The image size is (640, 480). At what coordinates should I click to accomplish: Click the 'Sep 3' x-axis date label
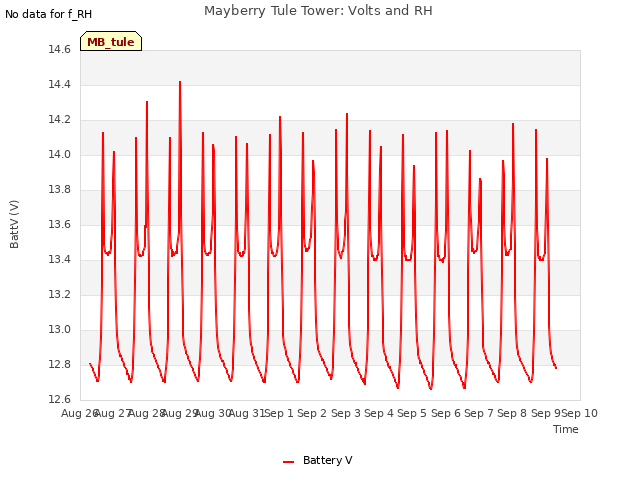tap(346, 413)
